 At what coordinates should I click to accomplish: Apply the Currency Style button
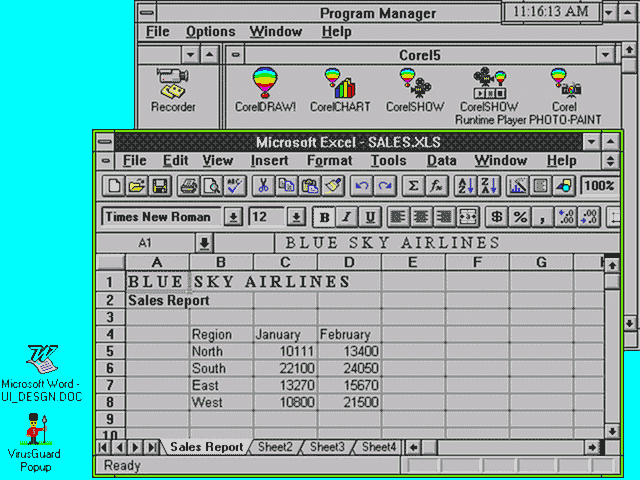tap(496, 217)
